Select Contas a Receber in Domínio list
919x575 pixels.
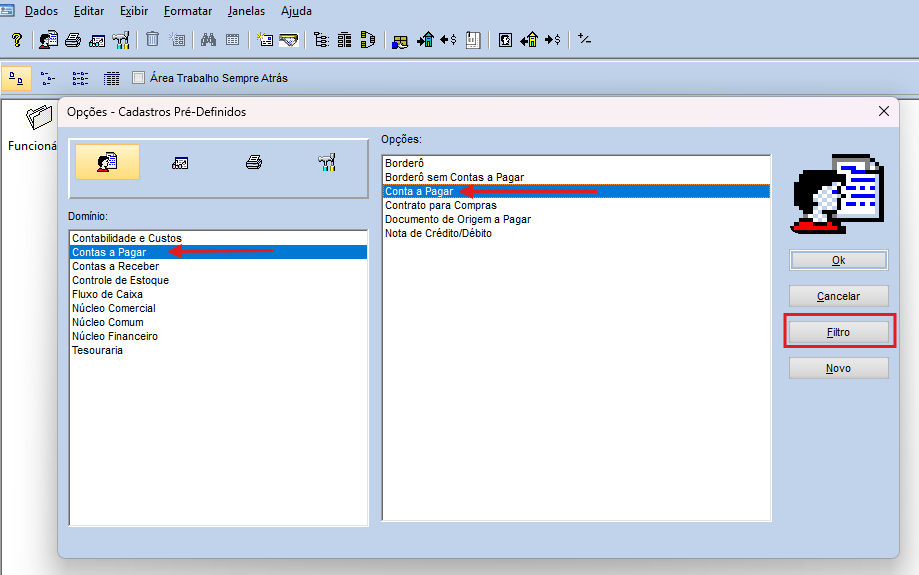[x=115, y=267]
